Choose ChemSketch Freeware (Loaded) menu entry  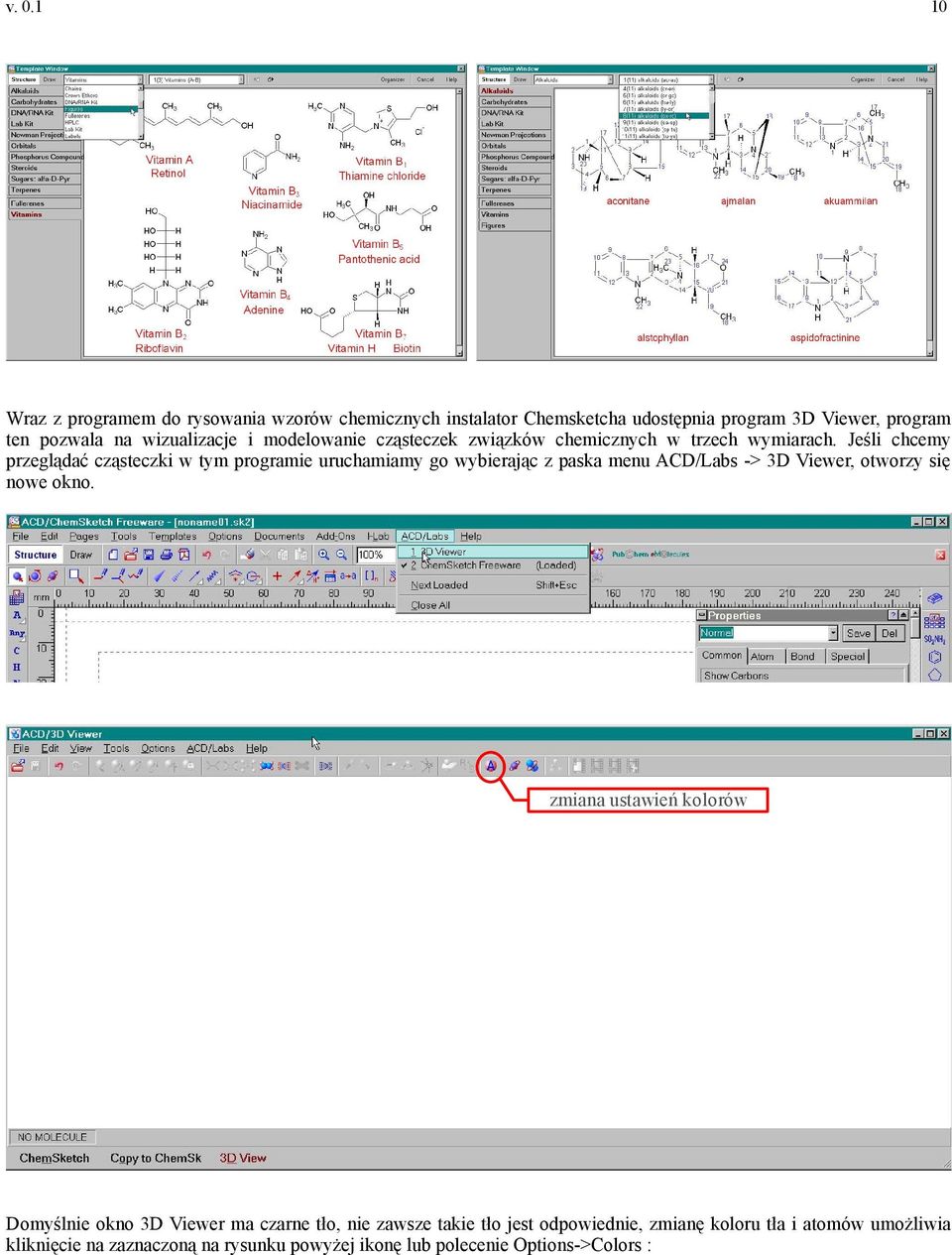(493, 565)
